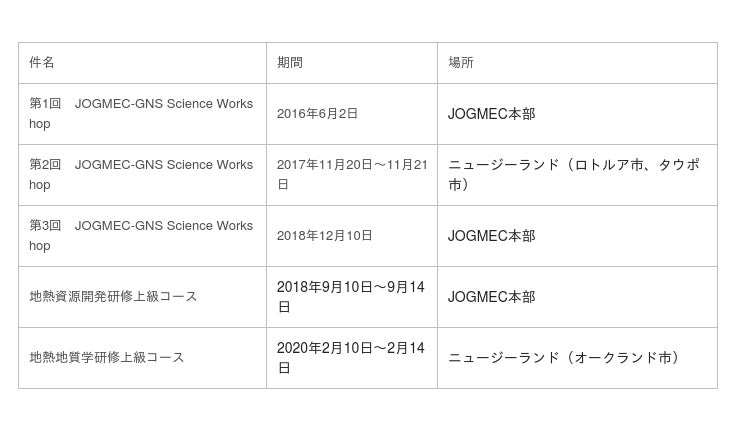This screenshot has width=740, height=429.
Task: Click the 2016年6月2日 date cell
Action: pos(317,114)
